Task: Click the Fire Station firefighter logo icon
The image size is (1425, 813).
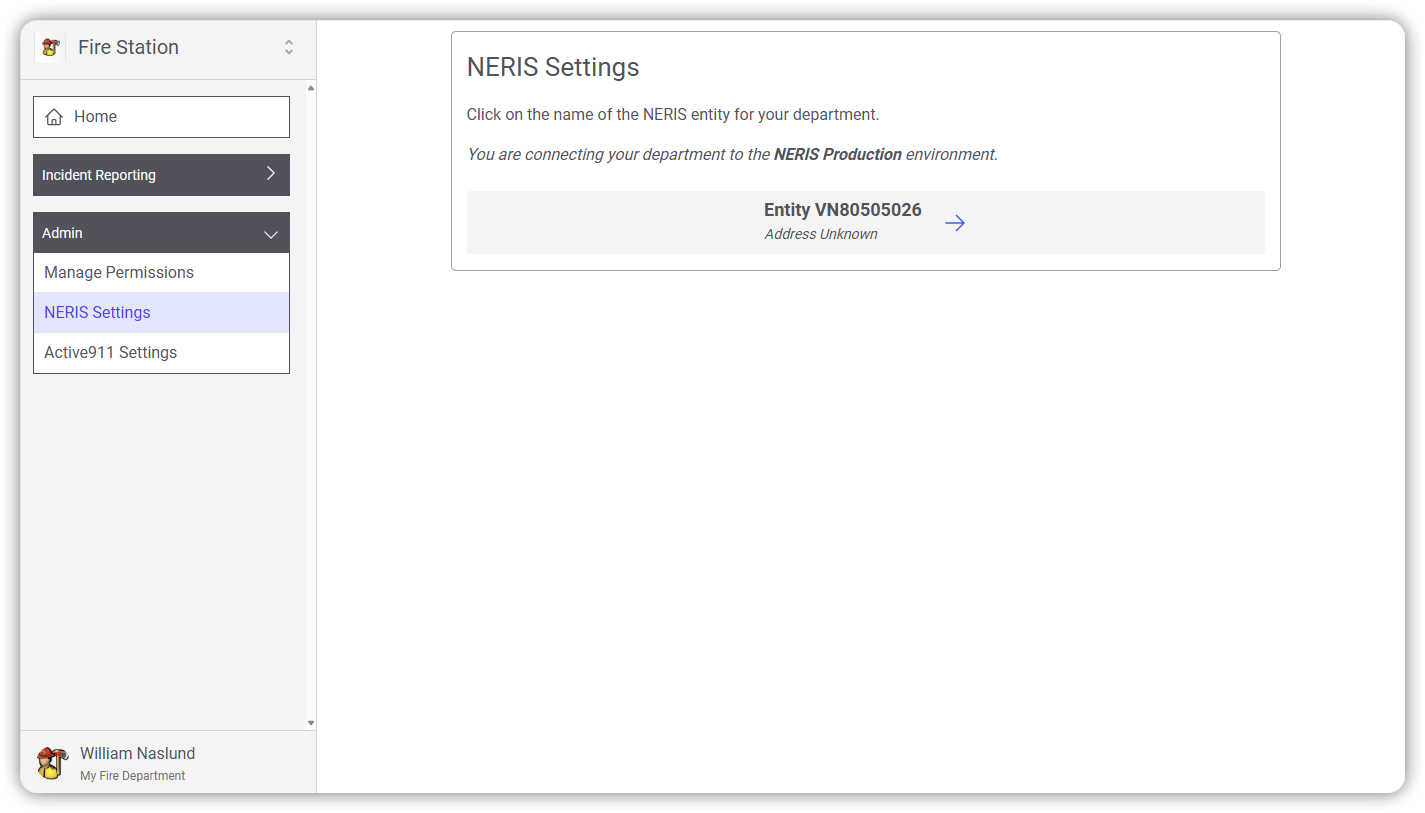Action: pyautogui.click(x=49, y=47)
